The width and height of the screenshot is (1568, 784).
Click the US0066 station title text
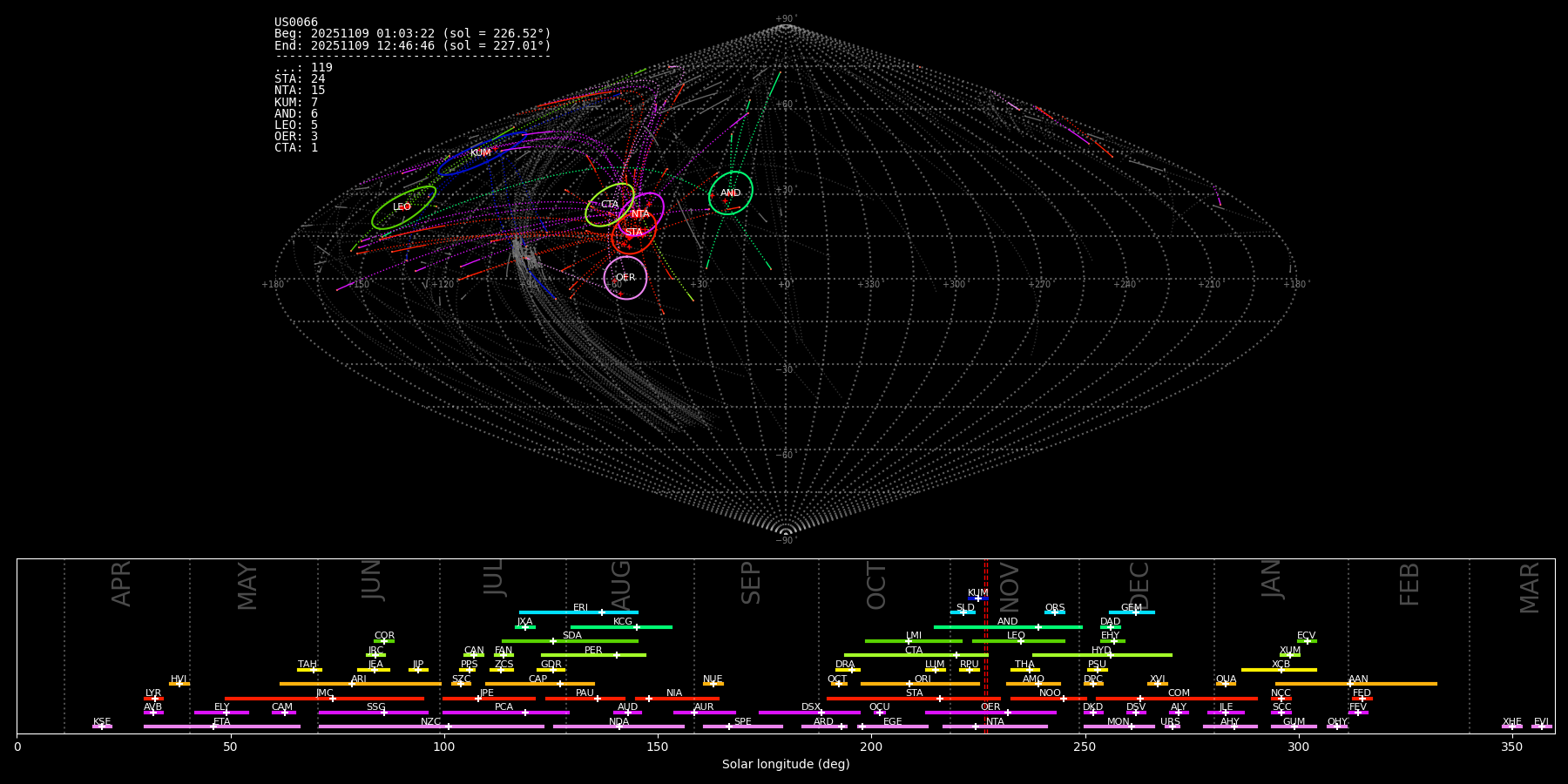[x=296, y=23]
